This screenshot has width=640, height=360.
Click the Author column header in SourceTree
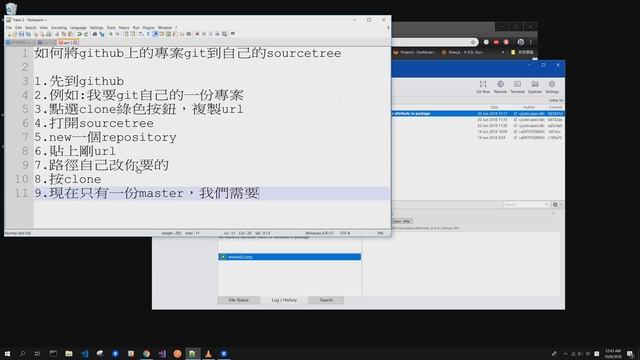529,107
